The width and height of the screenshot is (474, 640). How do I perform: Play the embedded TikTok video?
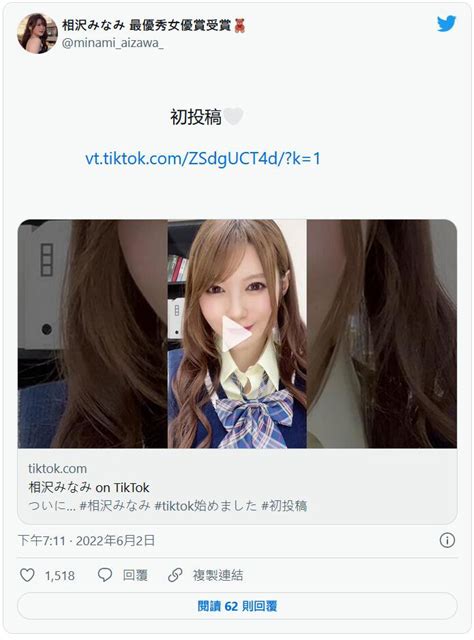(236, 333)
